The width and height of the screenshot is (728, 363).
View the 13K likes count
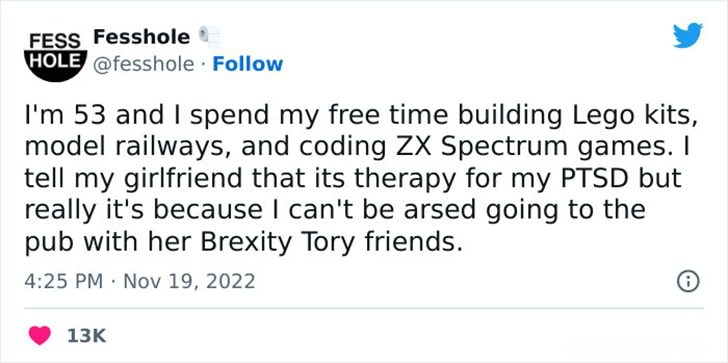click(86, 336)
